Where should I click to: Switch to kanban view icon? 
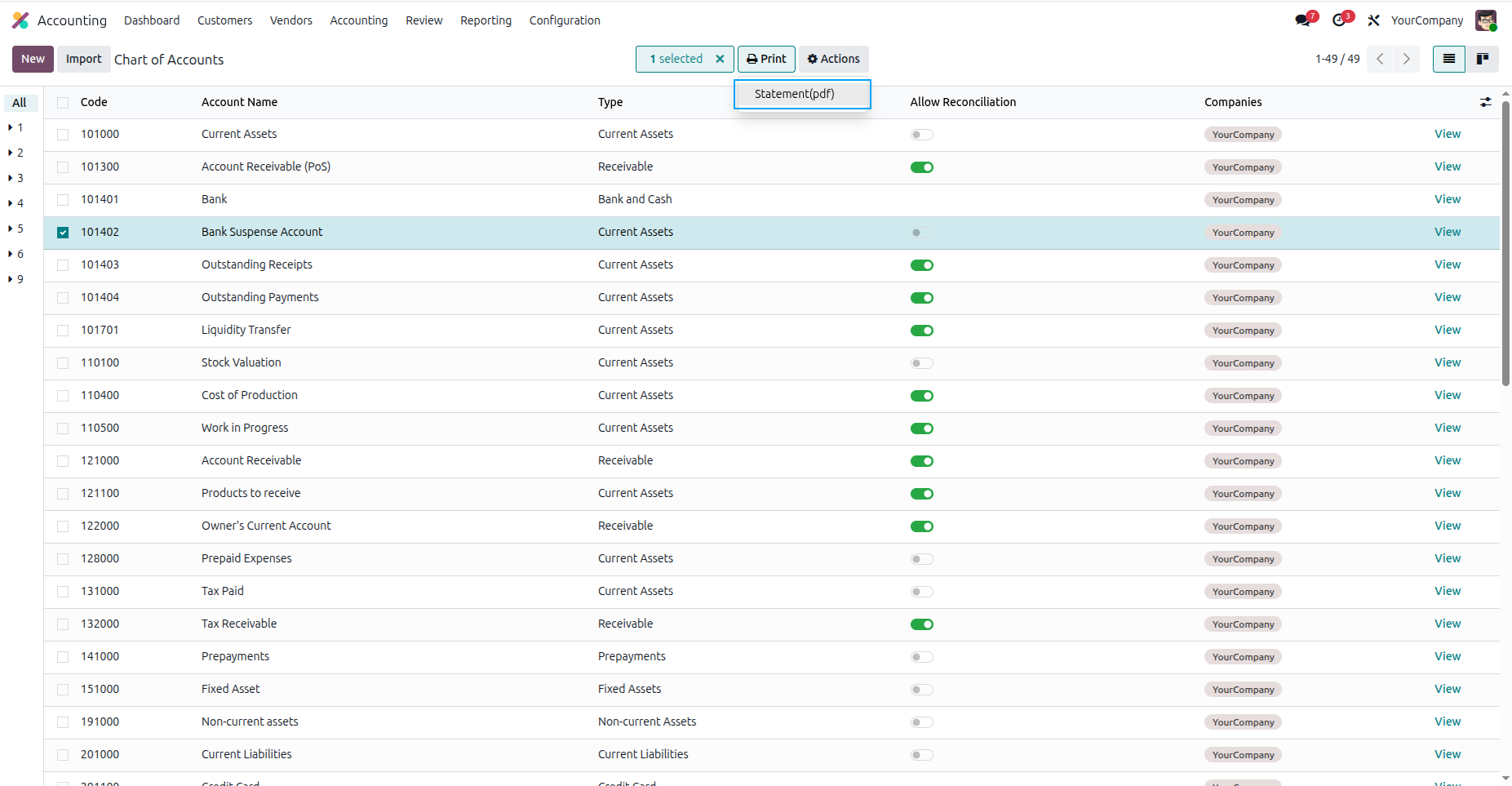coord(1483,59)
